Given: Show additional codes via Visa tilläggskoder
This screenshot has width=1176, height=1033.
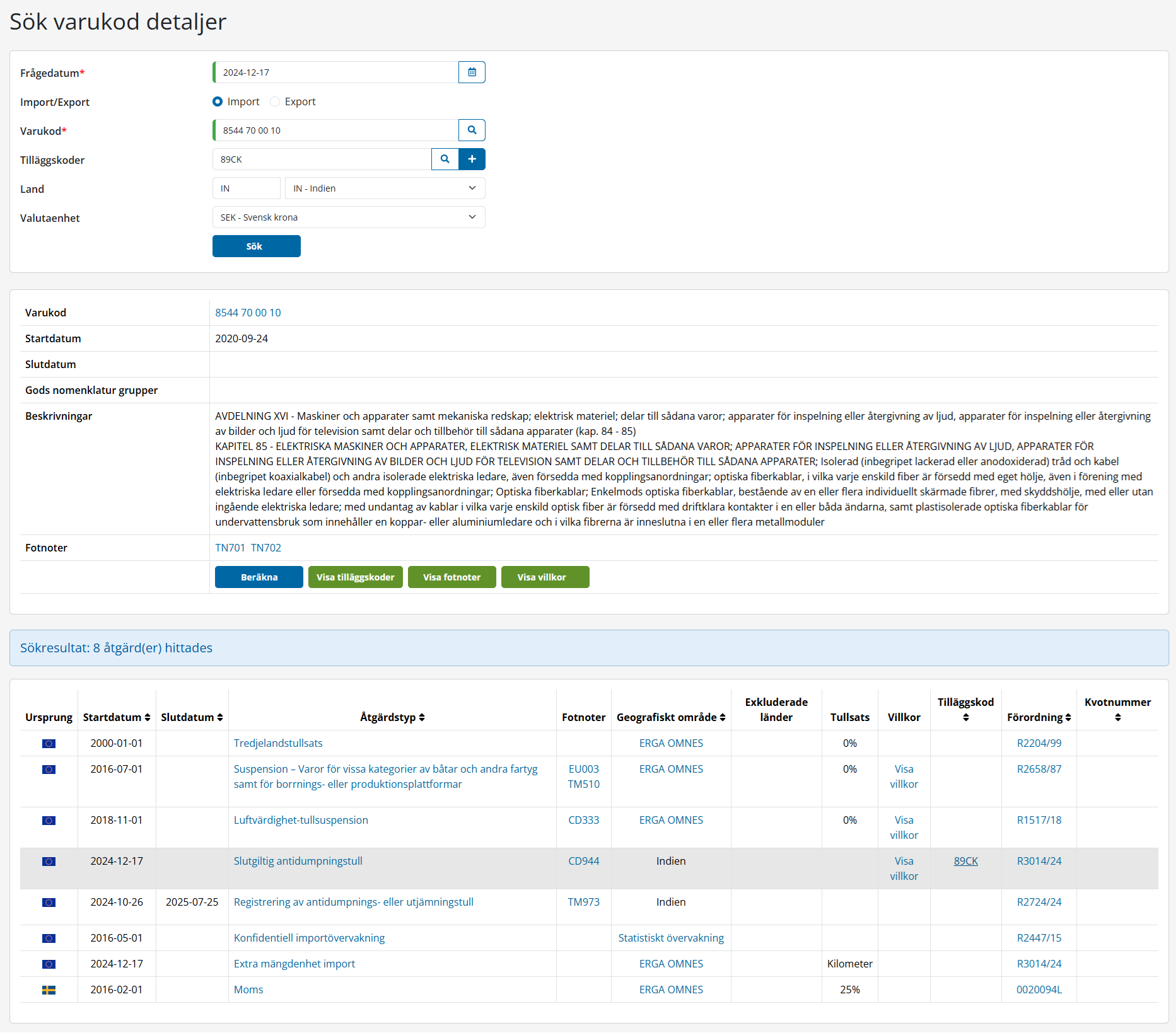Looking at the screenshot, I should [x=355, y=577].
